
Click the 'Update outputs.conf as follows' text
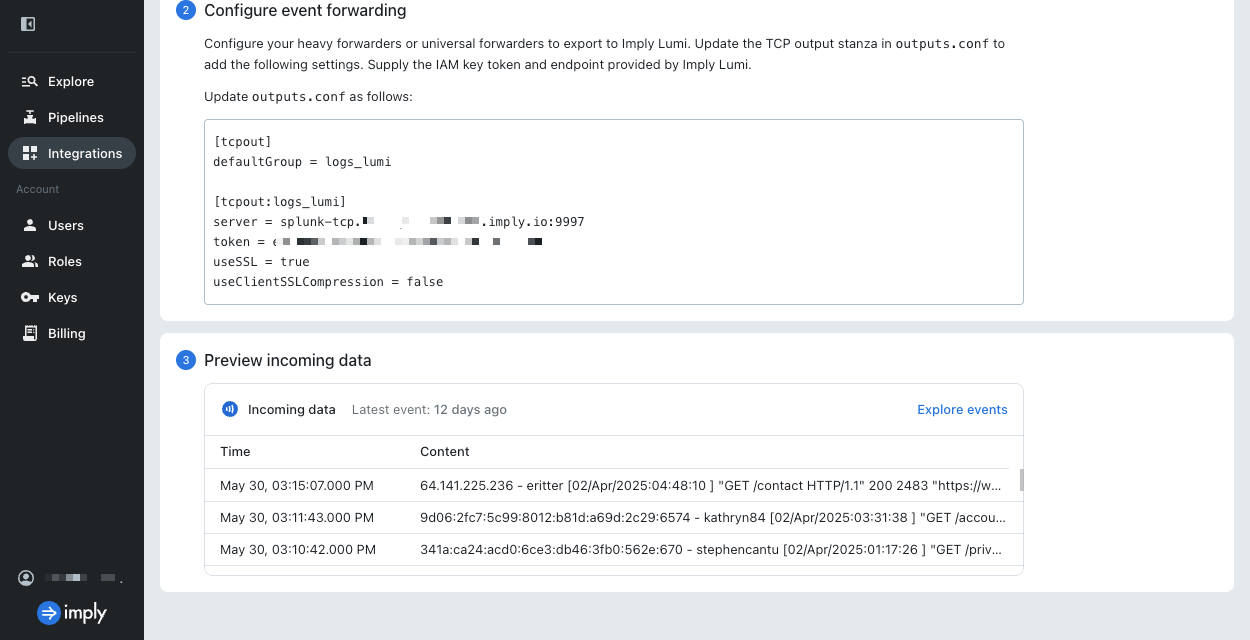[x=308, y=96]
